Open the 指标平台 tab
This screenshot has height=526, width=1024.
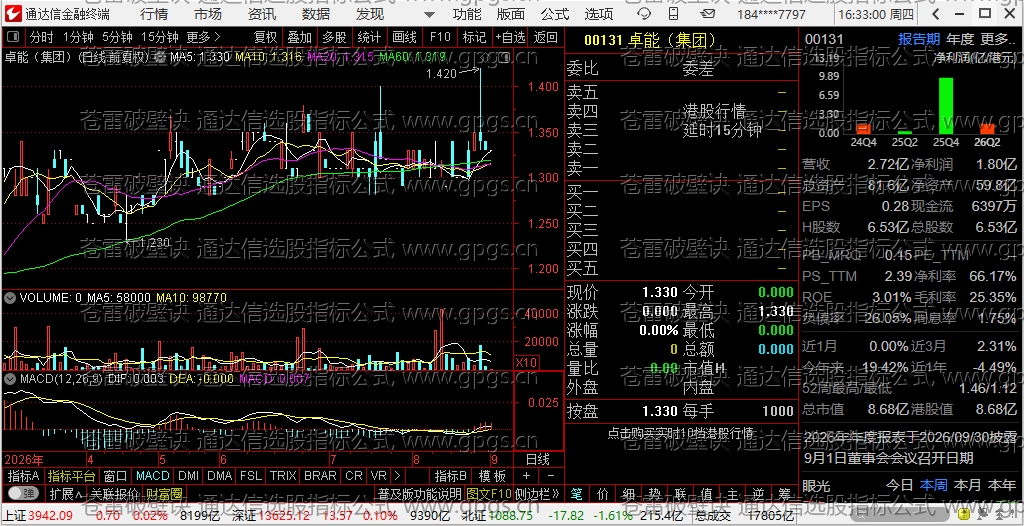click(x=72, y=475)
